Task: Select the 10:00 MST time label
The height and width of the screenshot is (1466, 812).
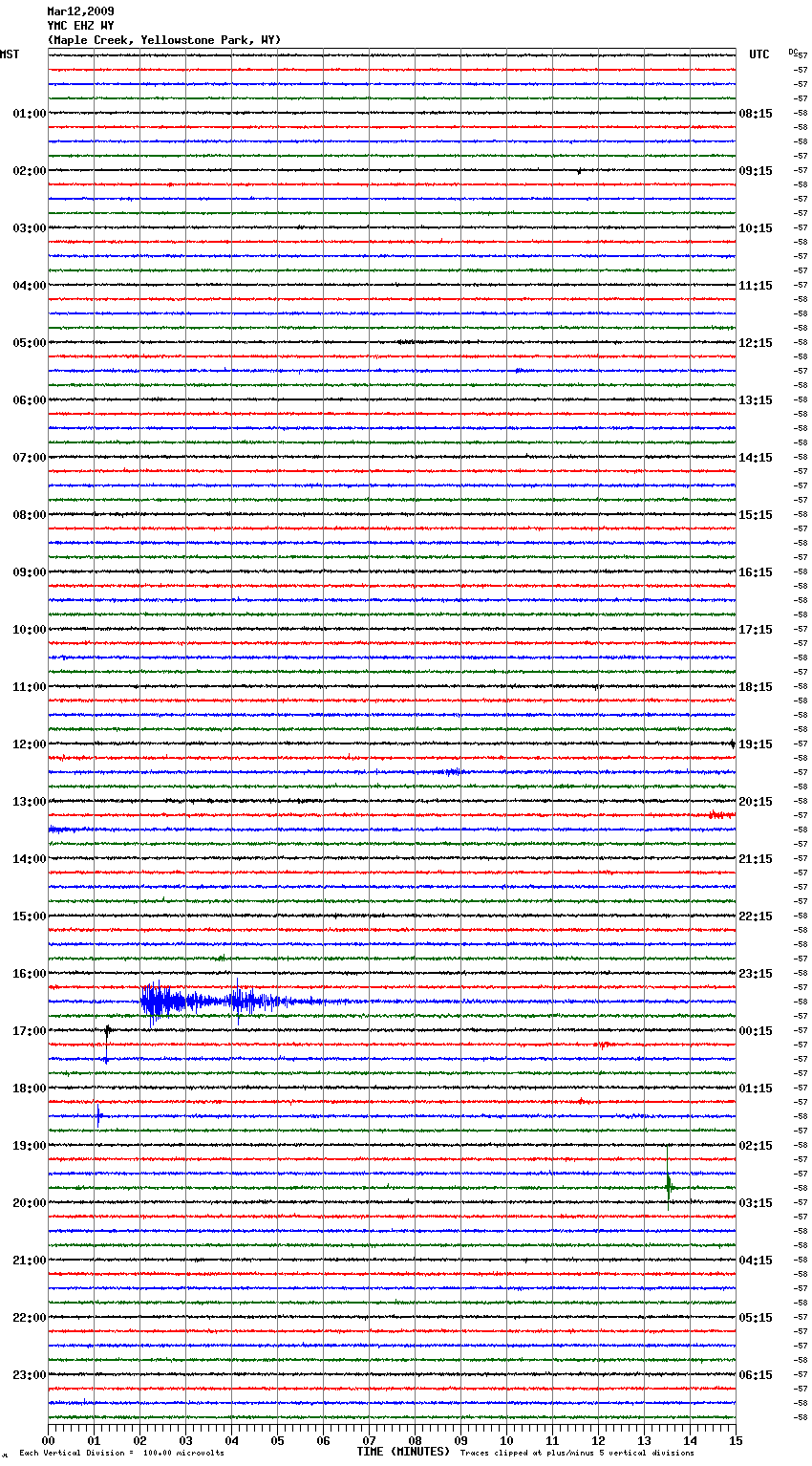Action: 30,630
